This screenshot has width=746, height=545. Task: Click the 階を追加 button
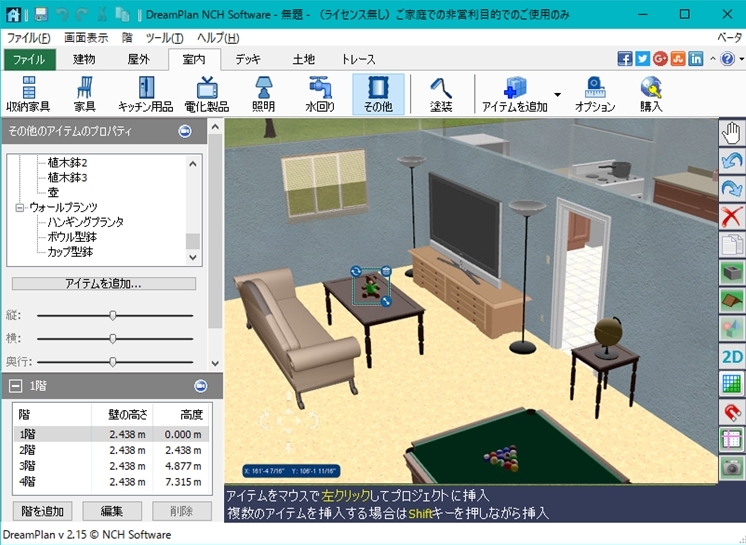[42, 511]
